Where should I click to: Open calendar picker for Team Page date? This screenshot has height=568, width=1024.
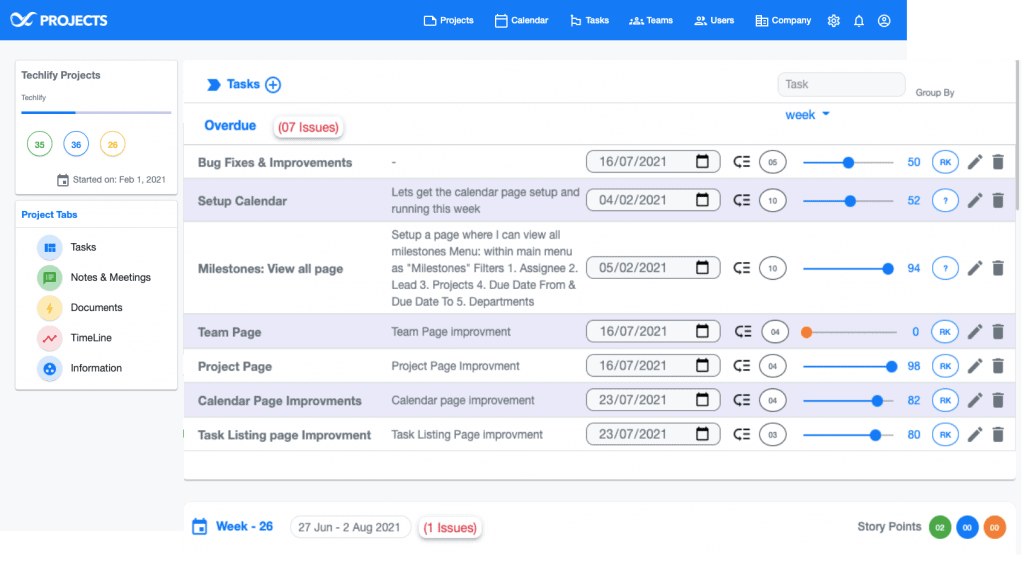pos(702,331)
